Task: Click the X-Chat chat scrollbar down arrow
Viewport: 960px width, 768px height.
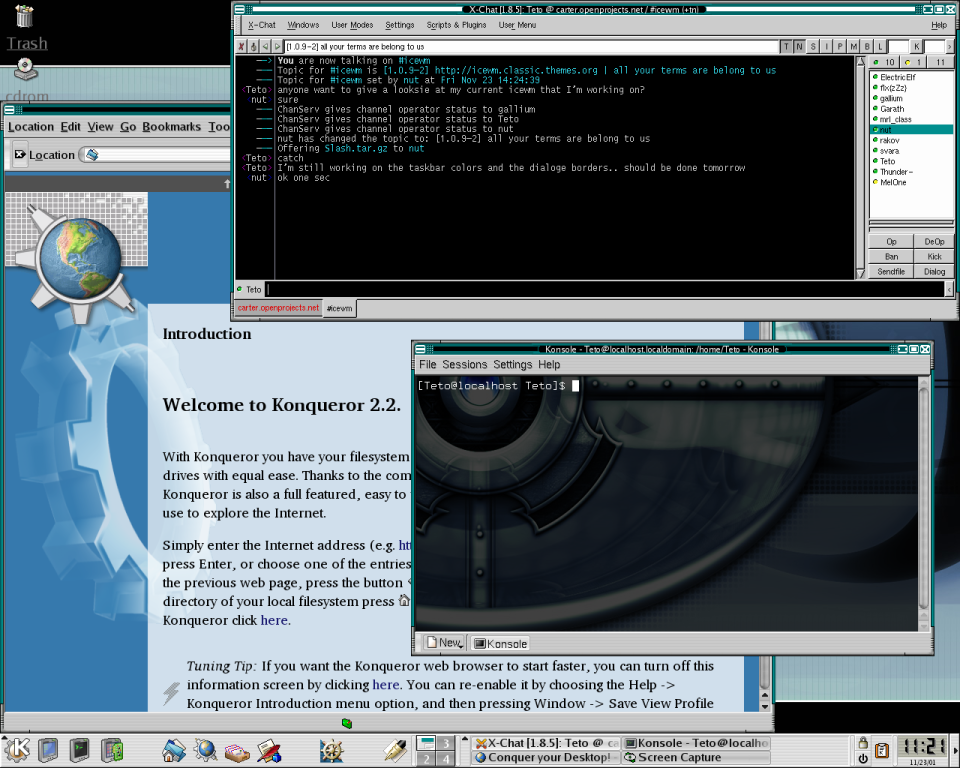Action: (x=860, y=273)
